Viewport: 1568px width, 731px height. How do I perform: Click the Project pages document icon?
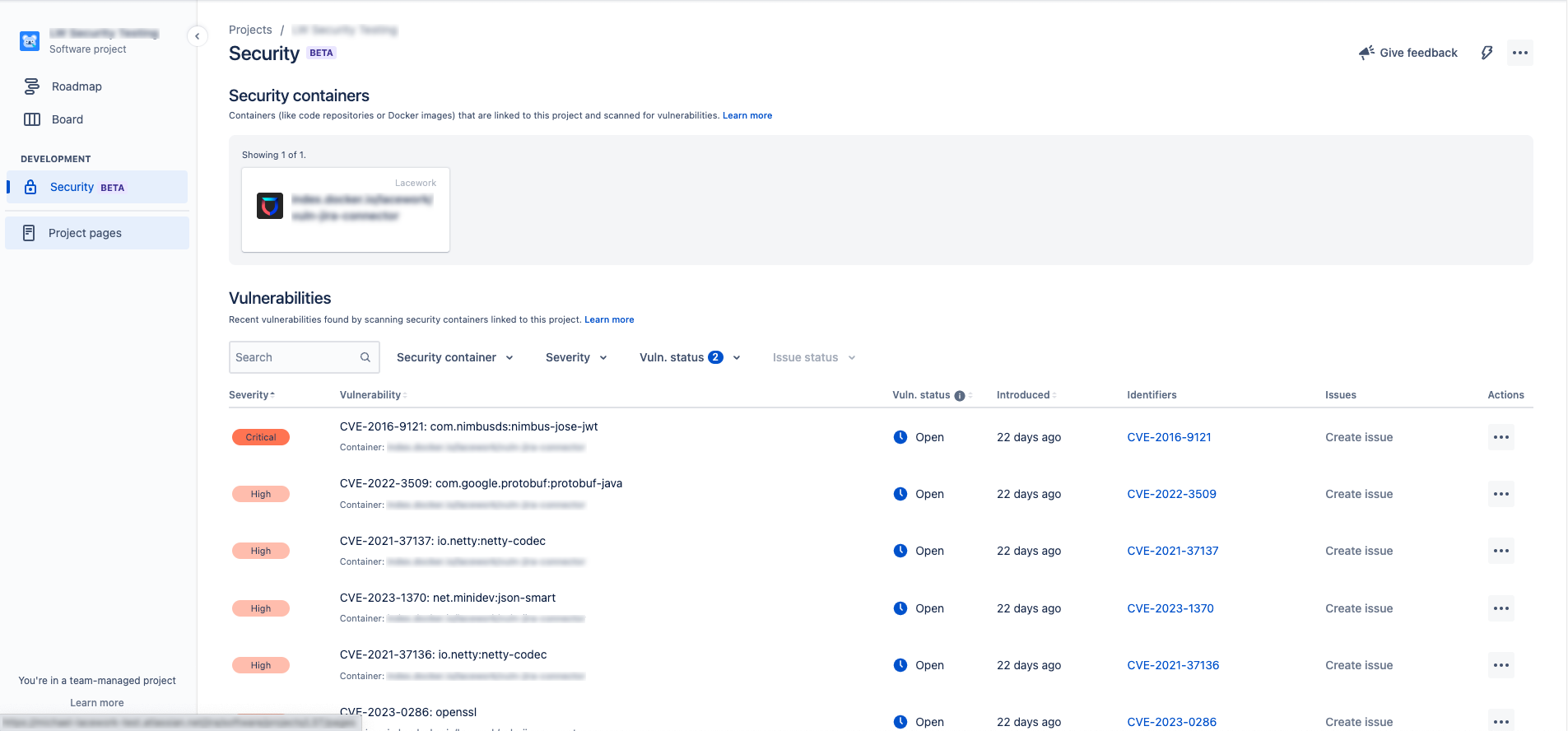point(29,233)
